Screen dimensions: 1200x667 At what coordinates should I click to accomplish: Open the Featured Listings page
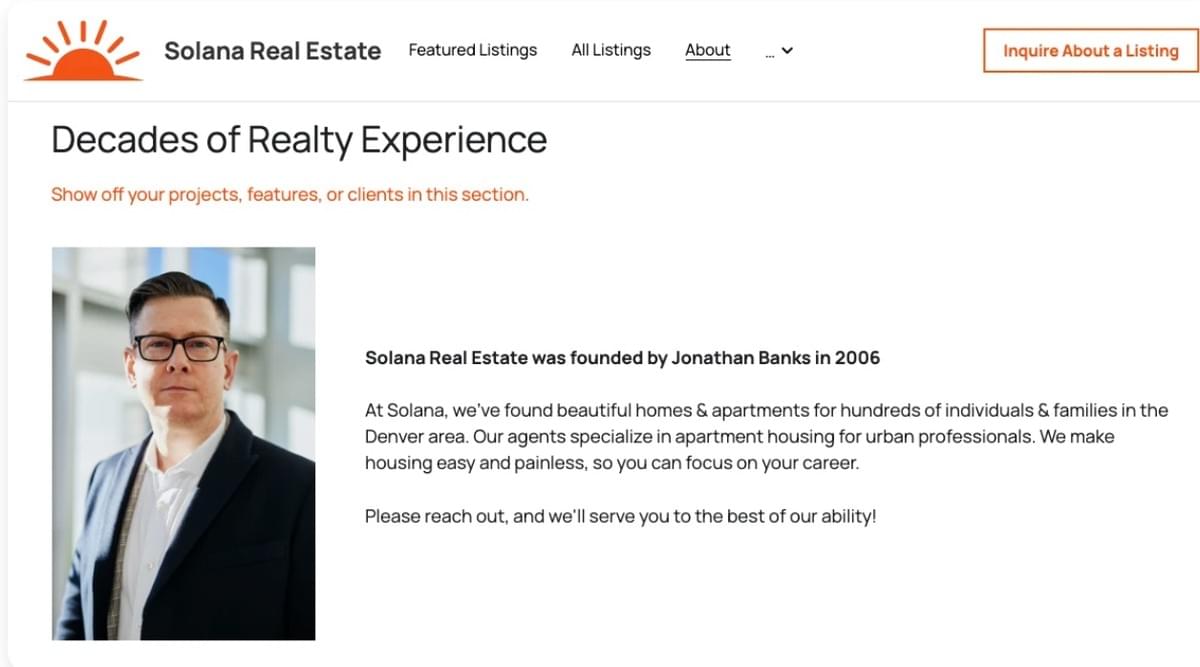tap(472, 50)
